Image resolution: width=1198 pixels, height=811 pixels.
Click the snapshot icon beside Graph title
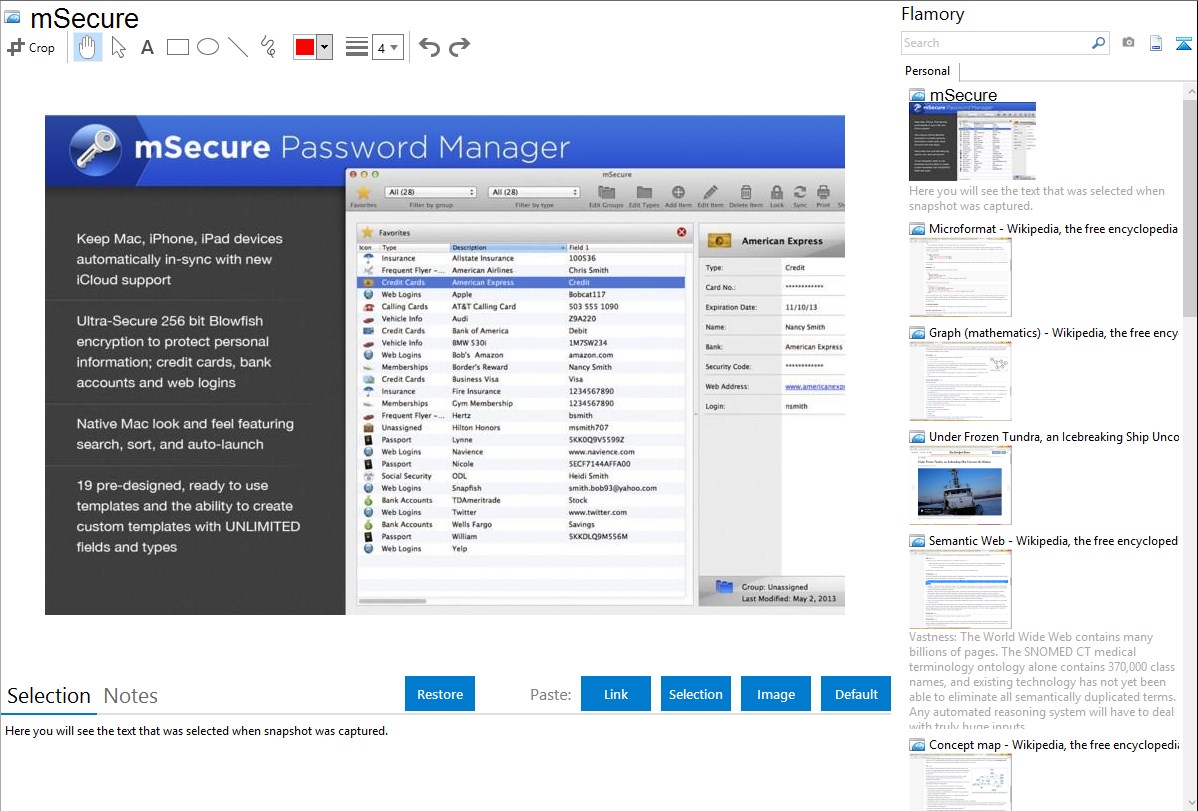(917, 333)
